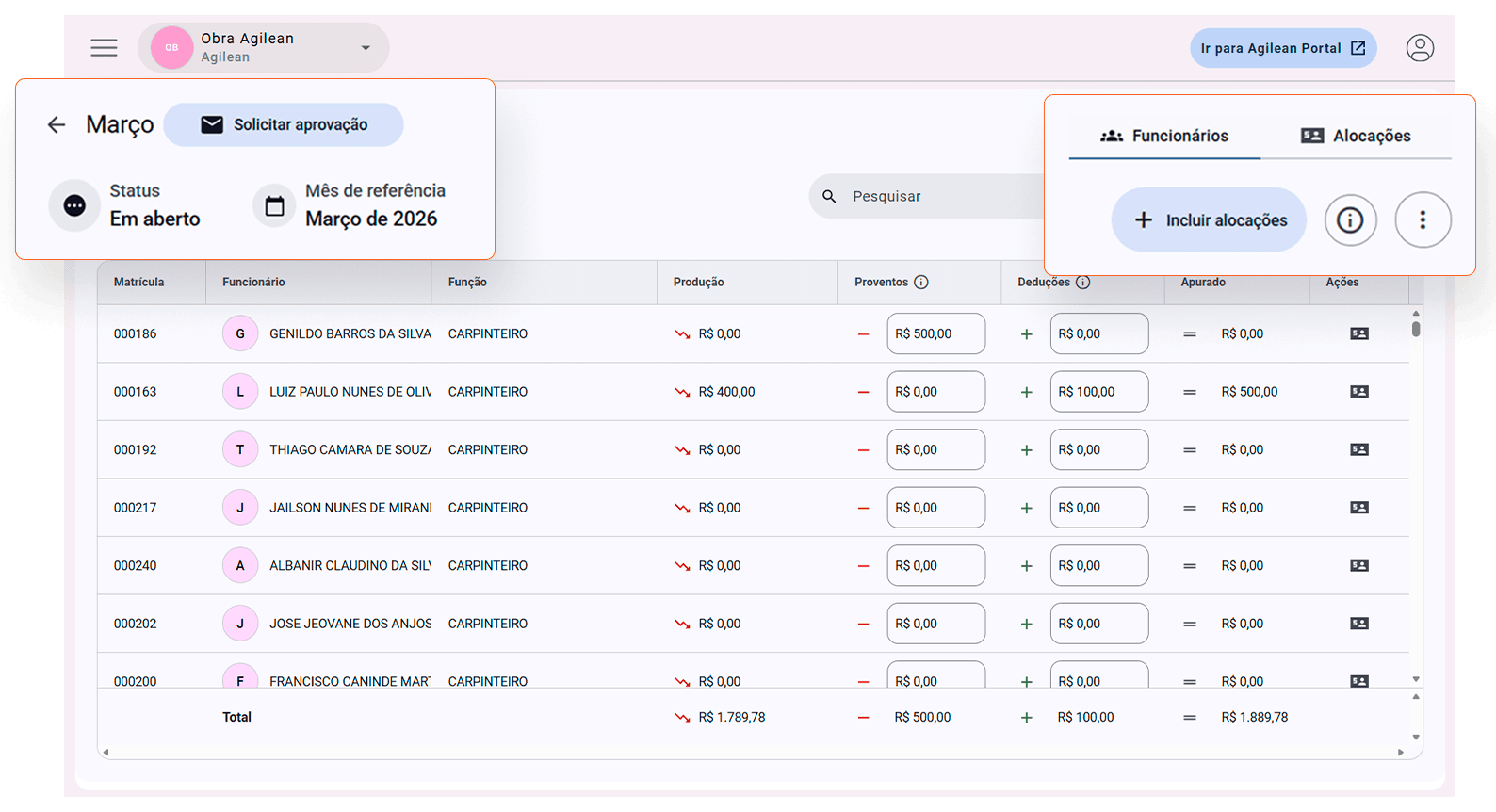
Task: Click avatar L of LUIZ PAULO
Action: click(240, 392)
